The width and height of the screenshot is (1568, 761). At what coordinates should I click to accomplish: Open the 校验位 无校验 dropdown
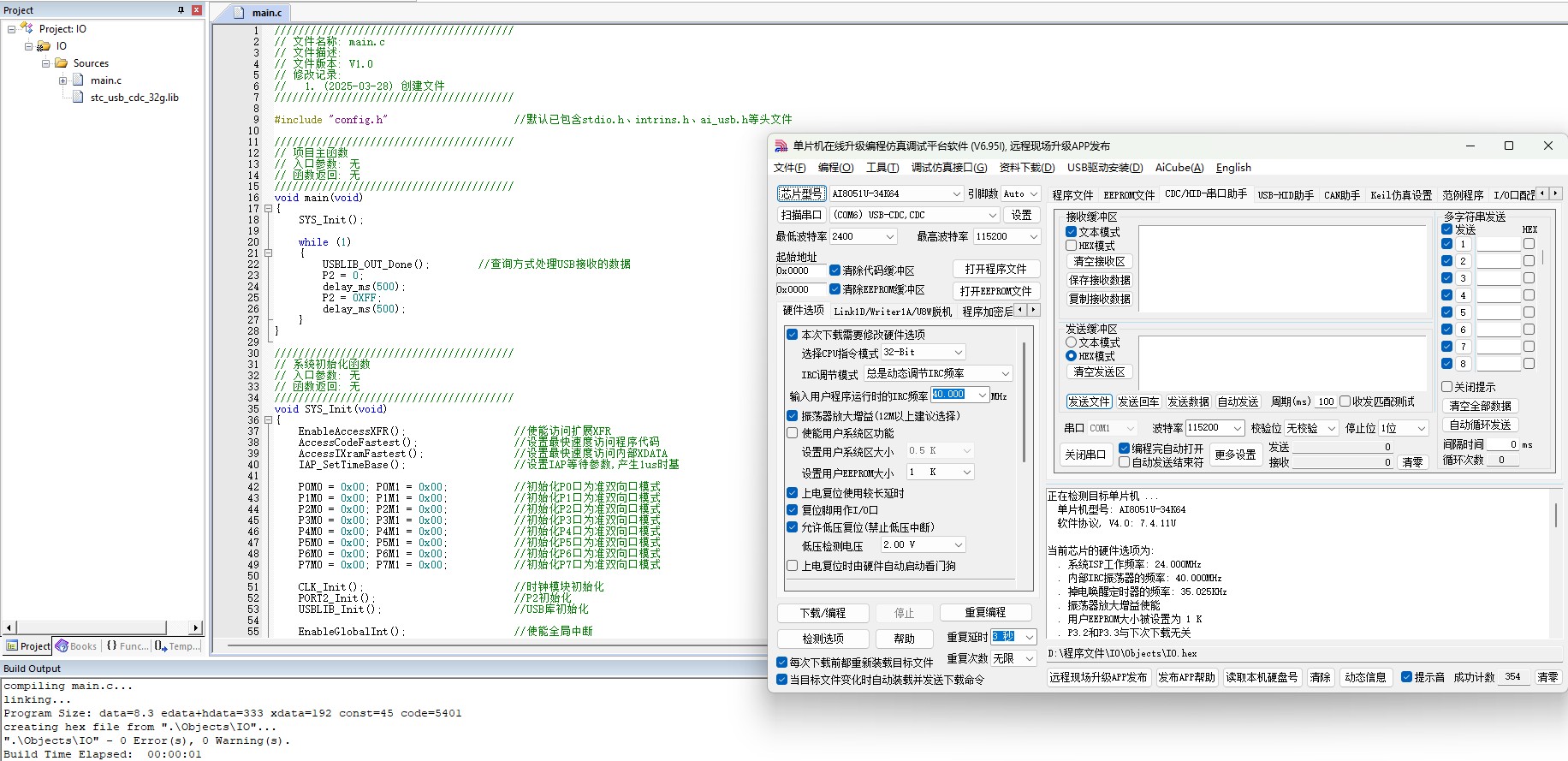1311,428
